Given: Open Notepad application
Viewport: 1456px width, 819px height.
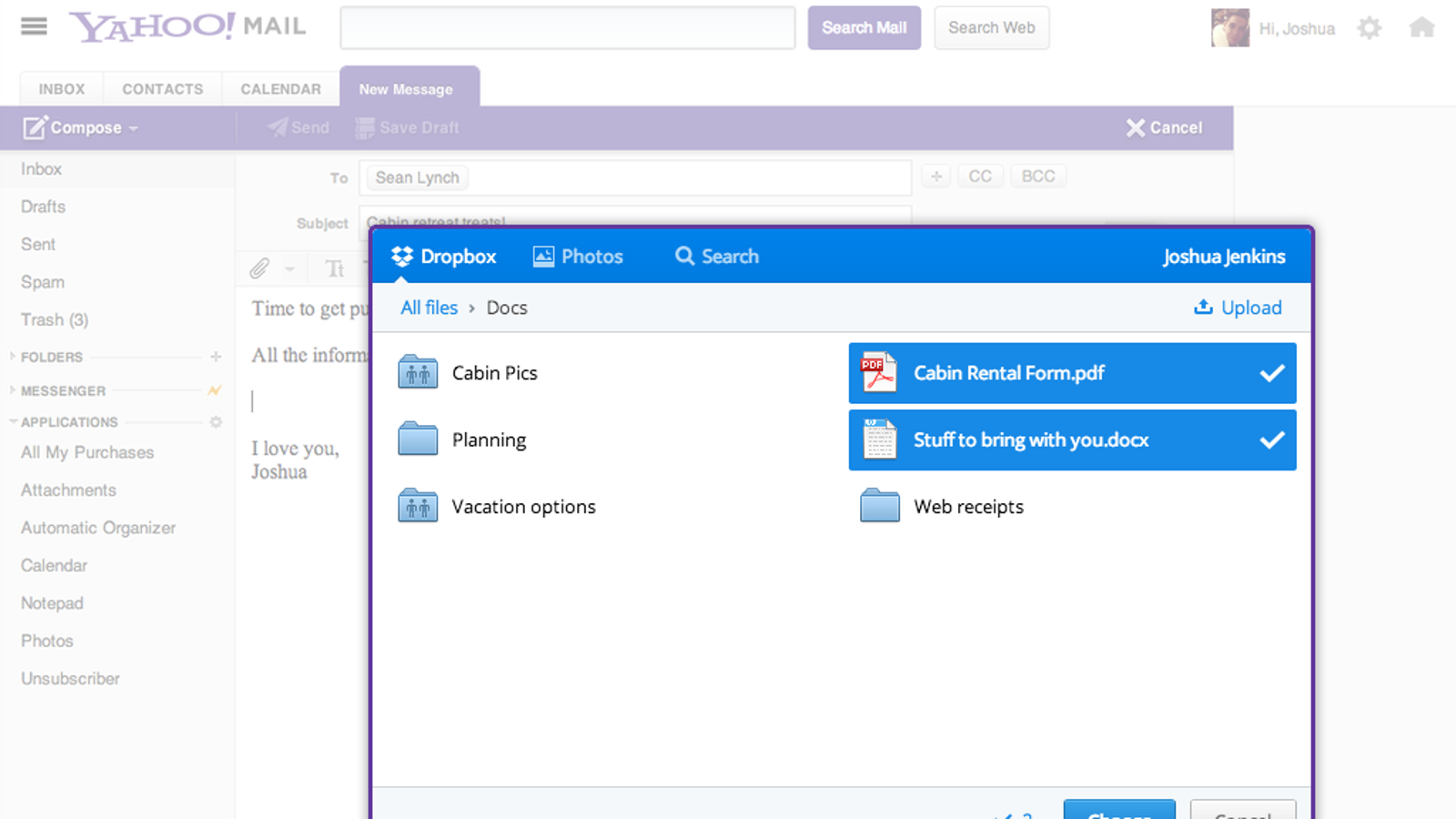Looking at the screenshot, I should pyautogui.click(x=52, y=603).
